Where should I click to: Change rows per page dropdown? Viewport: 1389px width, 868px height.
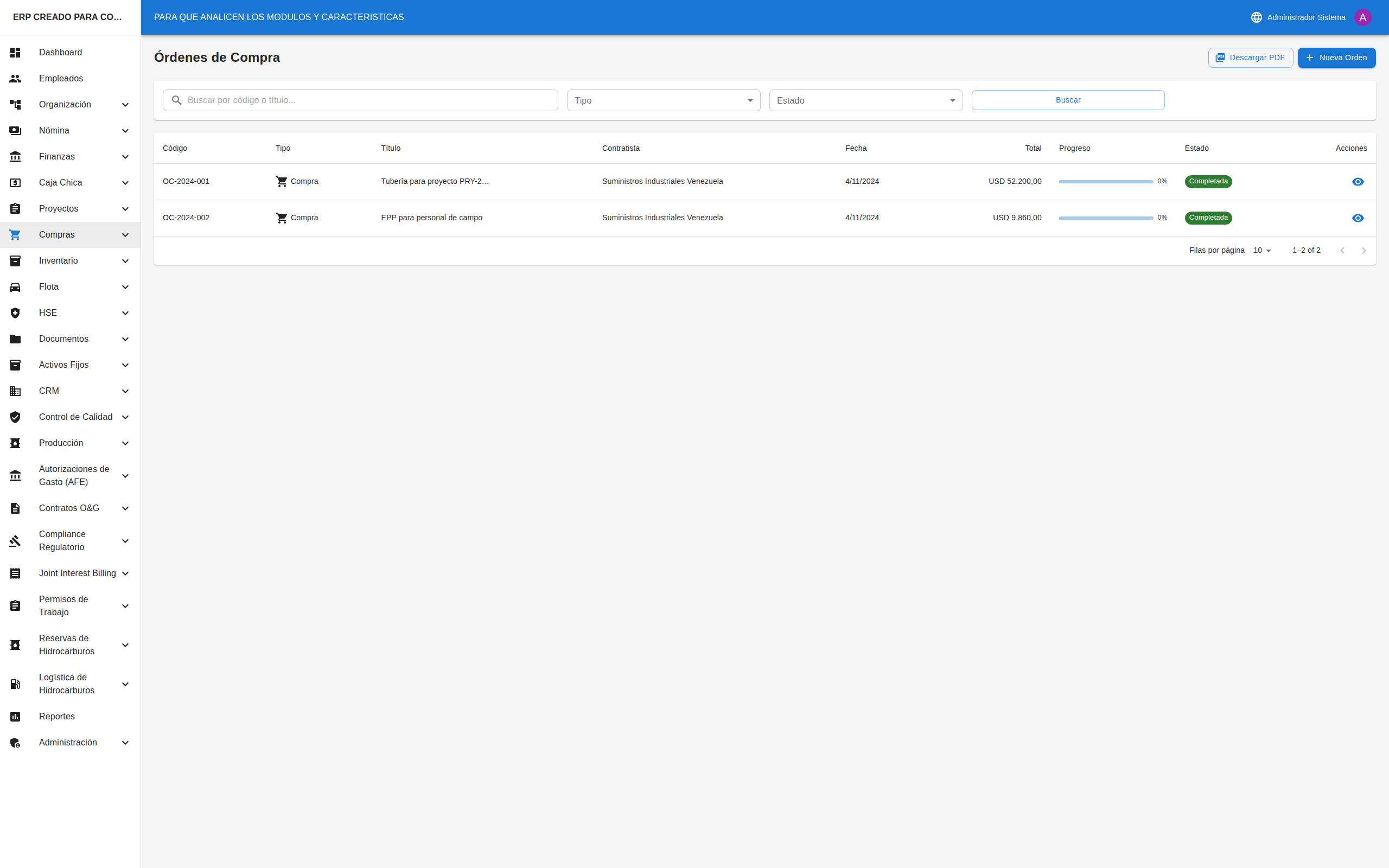[x=1262, y=250]
